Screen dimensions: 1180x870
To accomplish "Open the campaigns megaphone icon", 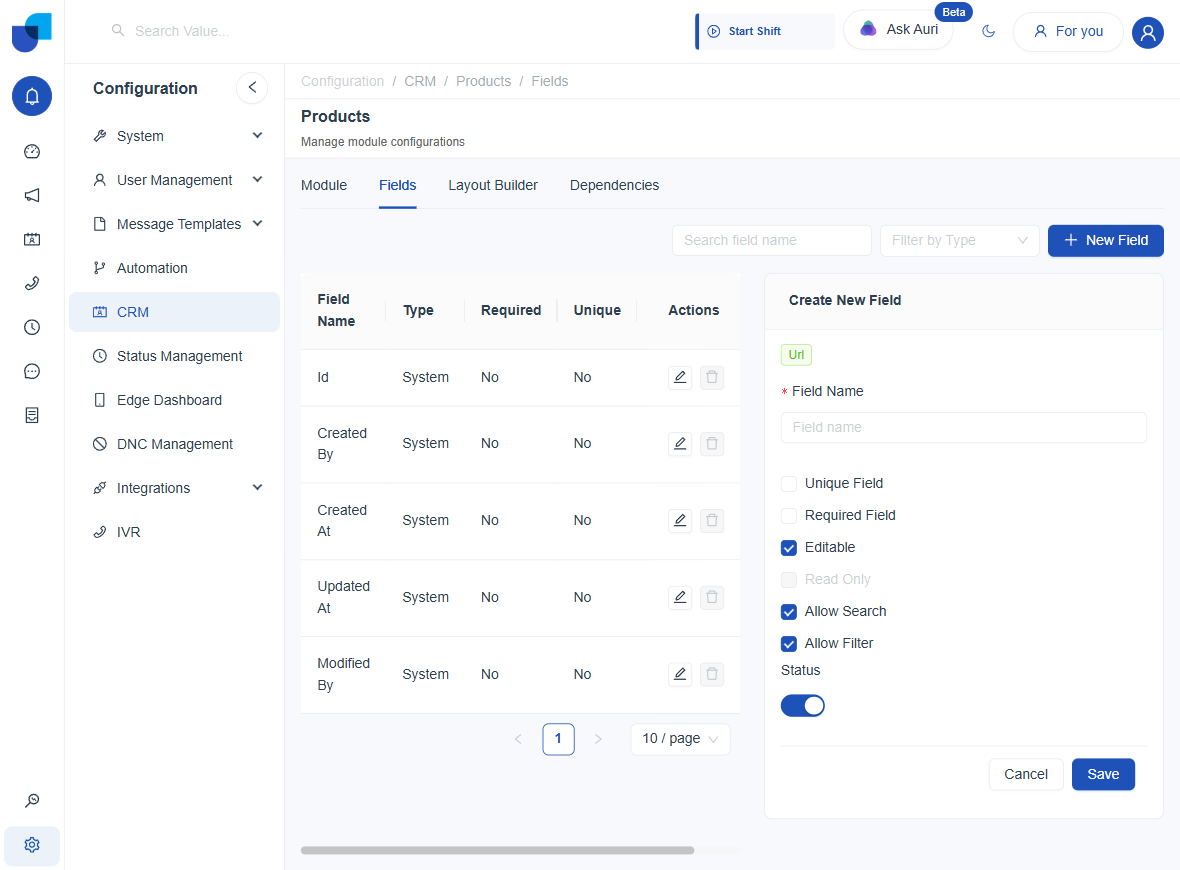I will pos(32,196).
